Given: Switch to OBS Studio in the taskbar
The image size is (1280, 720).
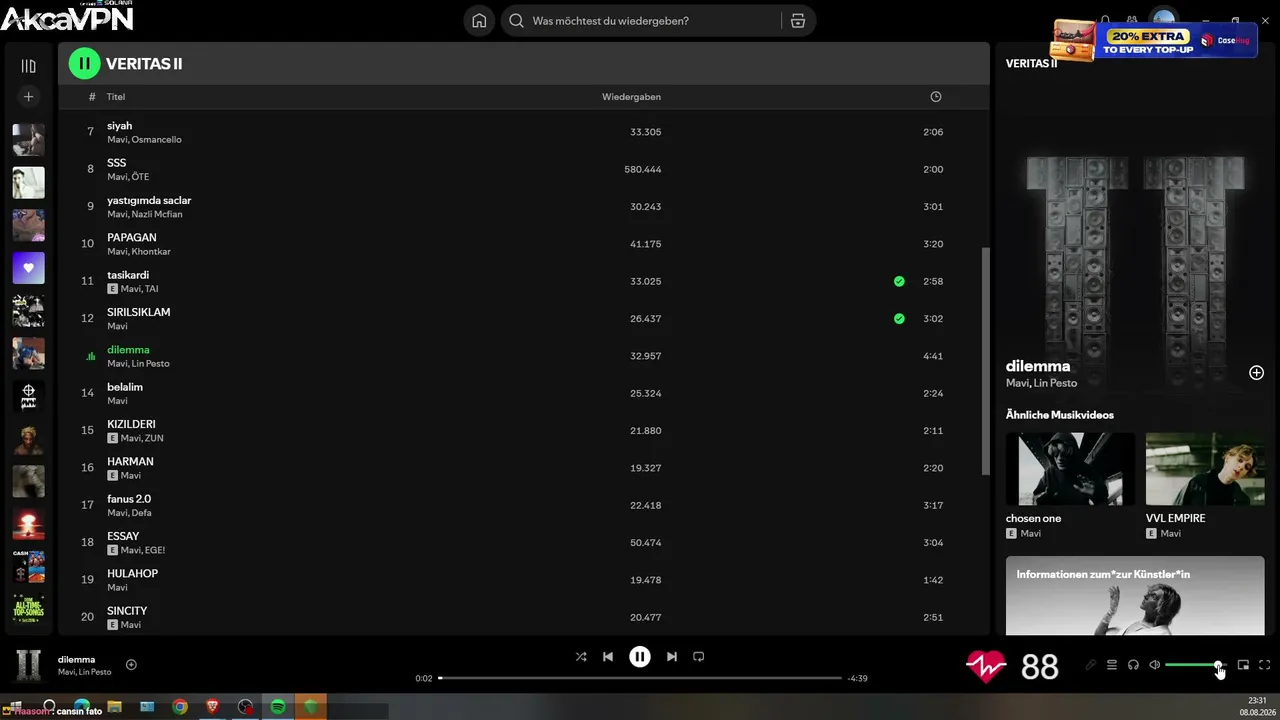Looking at the screenshot, I should (246, 707).
